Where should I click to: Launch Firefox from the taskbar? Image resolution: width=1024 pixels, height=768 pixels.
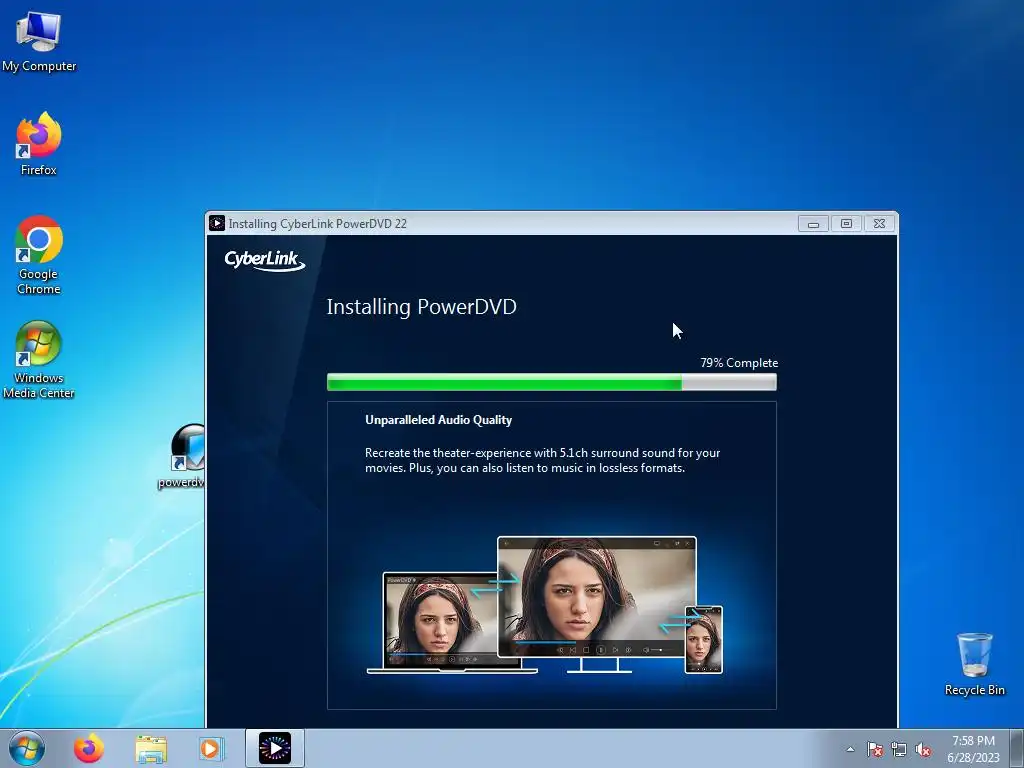89,748
